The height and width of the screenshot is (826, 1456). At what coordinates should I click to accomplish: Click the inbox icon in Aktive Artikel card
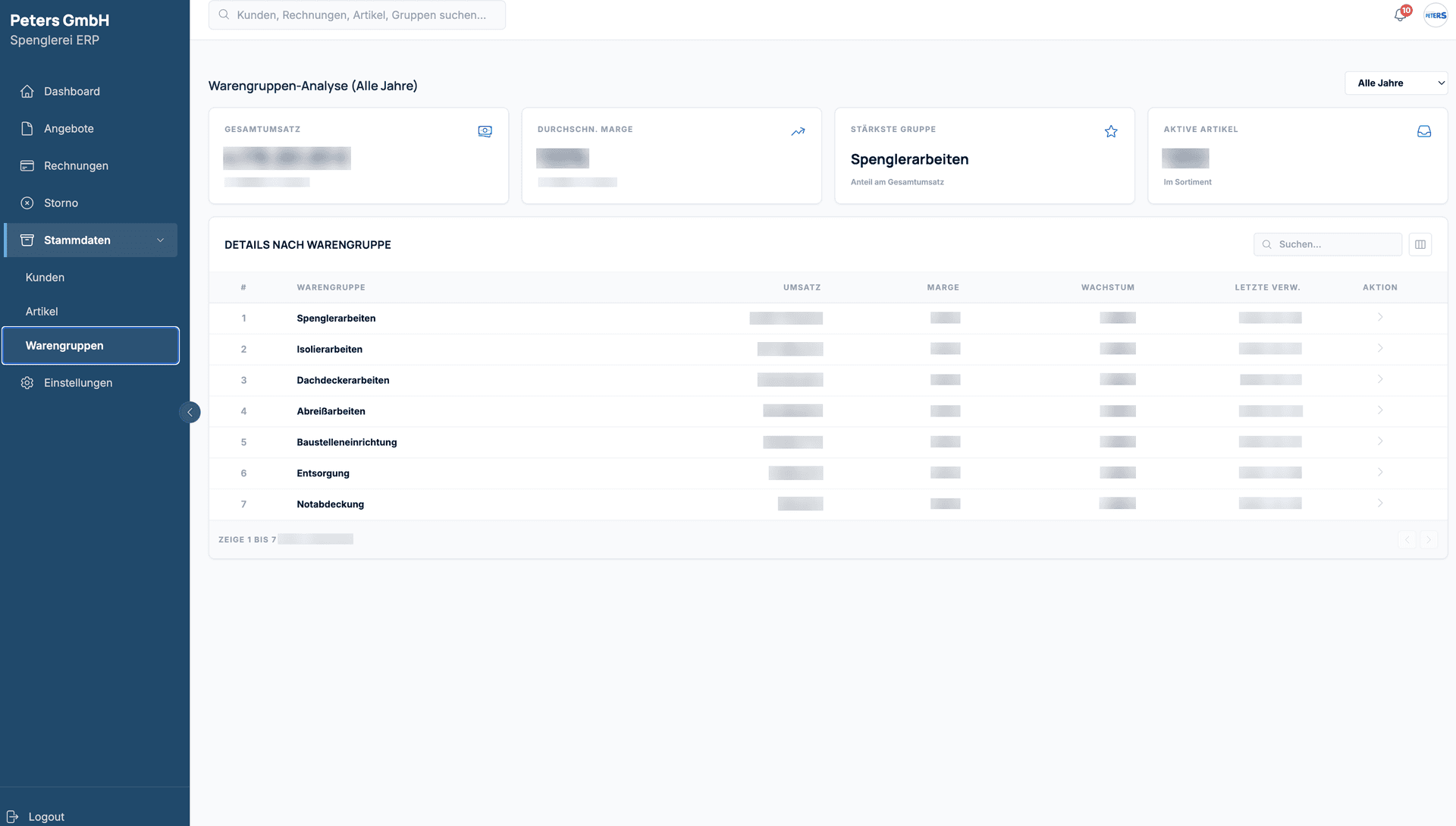click(x=1424, y=131)
